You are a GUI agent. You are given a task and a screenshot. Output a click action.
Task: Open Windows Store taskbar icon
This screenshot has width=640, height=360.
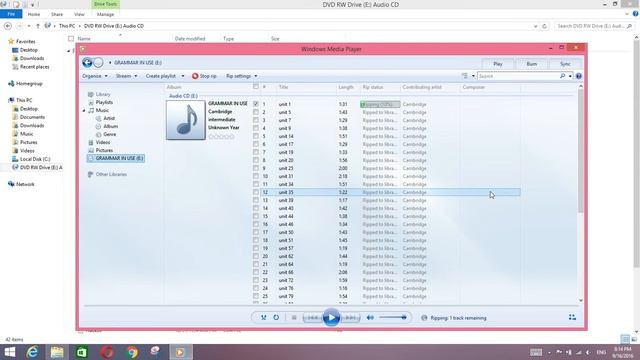(82, 352)
